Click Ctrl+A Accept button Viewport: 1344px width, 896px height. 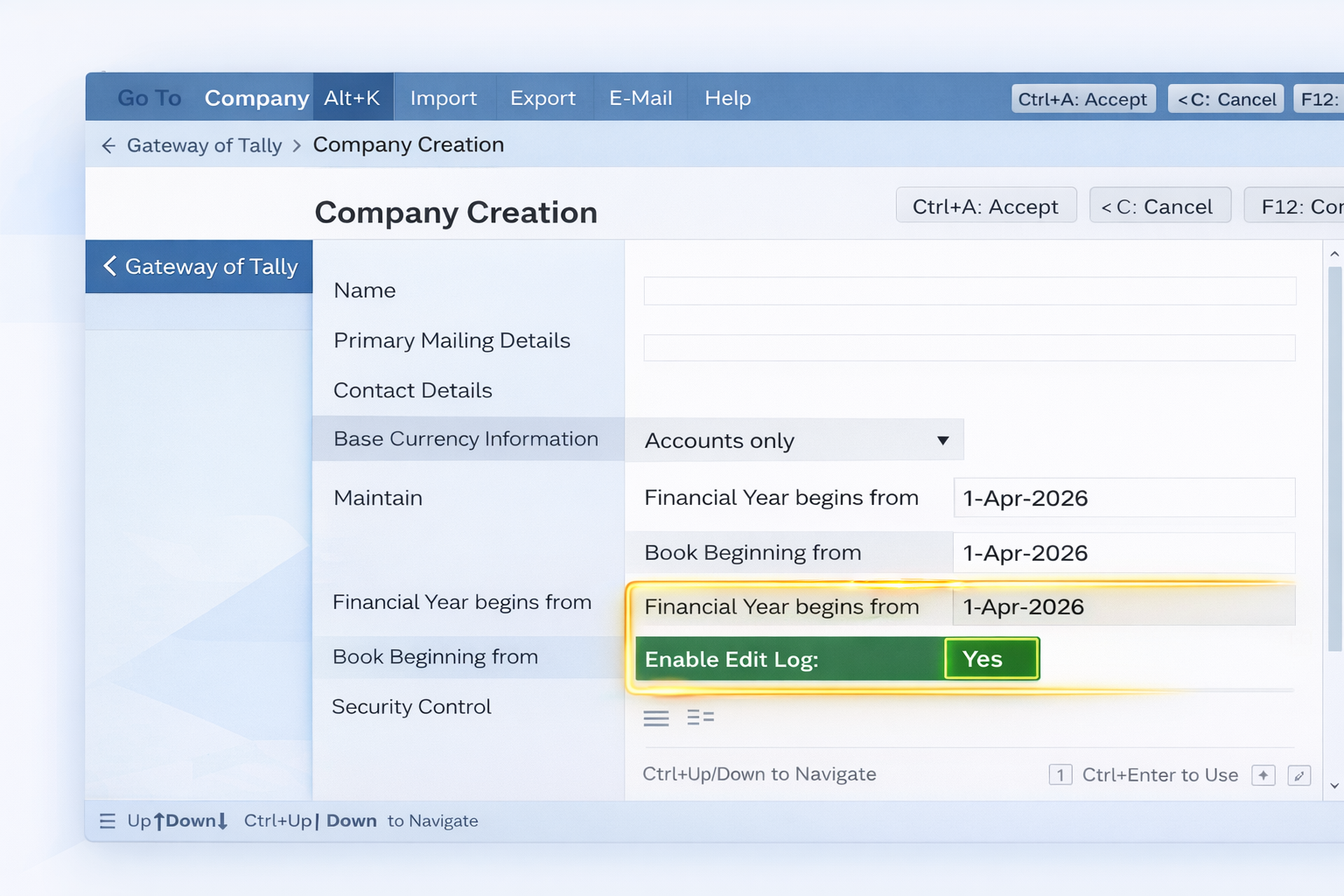(x=986, y=206)
